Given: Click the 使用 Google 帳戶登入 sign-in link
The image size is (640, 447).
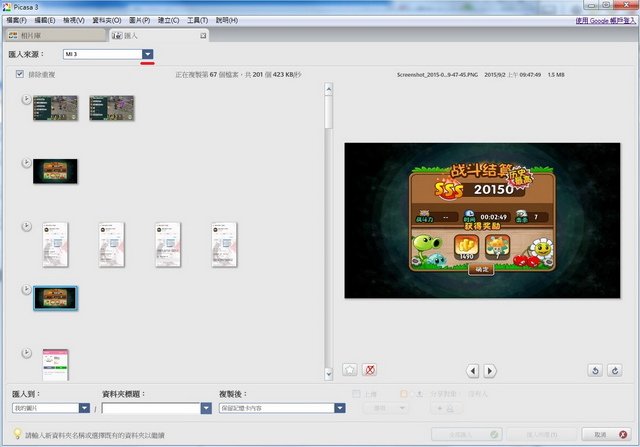Looking at the screenshot, I should 606,20.
